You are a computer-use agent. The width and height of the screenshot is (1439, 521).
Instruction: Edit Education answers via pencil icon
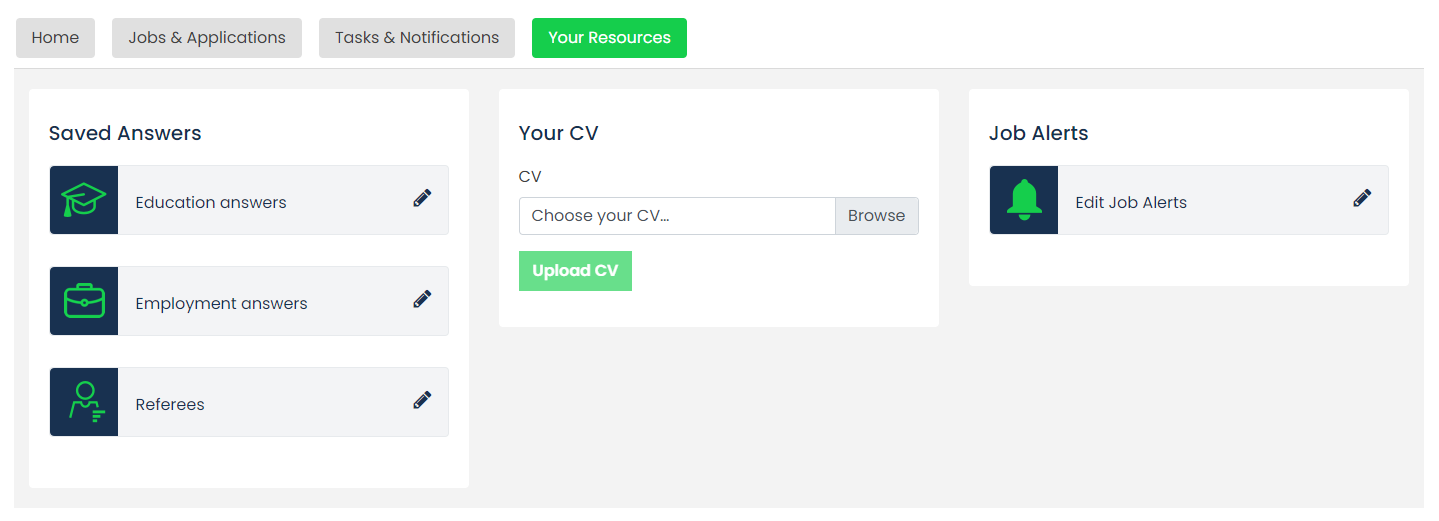point(422,198)
